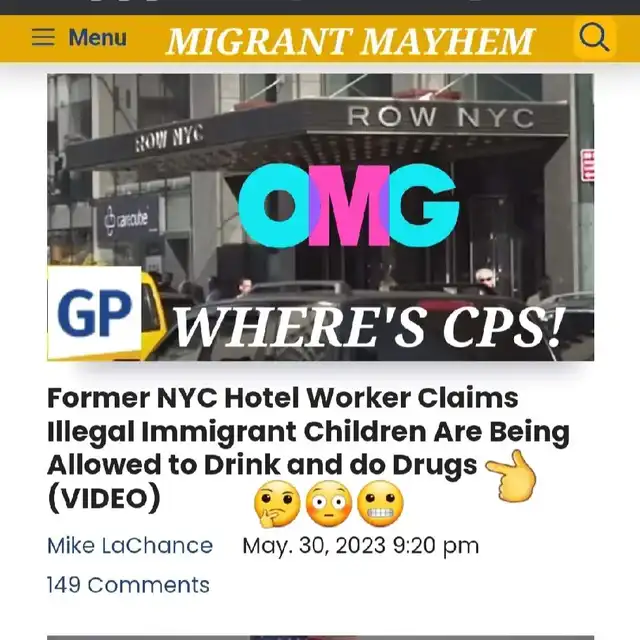Open the hamburger menu icon
The height and width of the screenshot is (640, 640).
tap(43, 37)
